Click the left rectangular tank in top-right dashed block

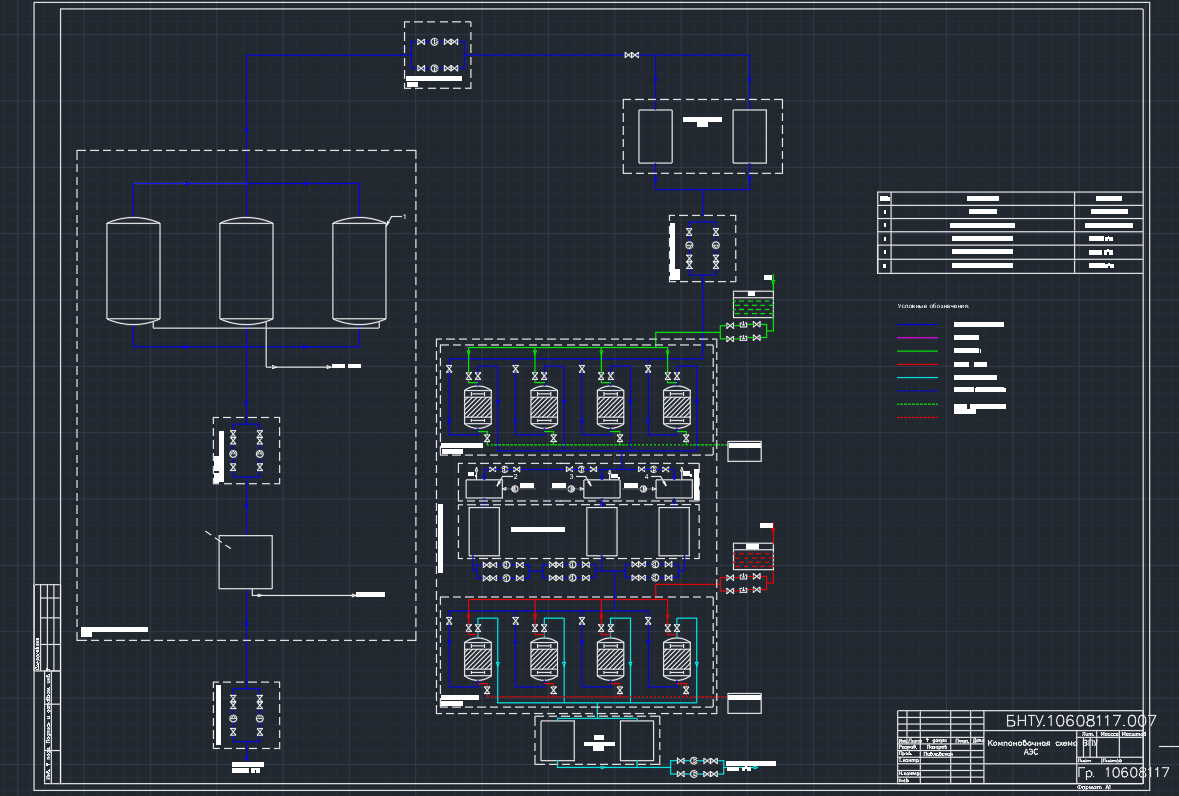pos(655,136)
